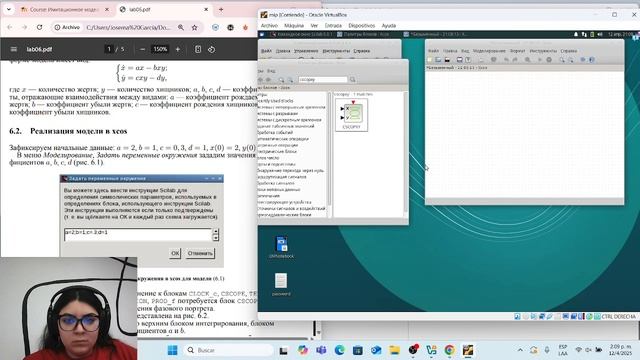
Task: Open Файл menu in Xcos diagram window
Action: [x=433, y=51]
